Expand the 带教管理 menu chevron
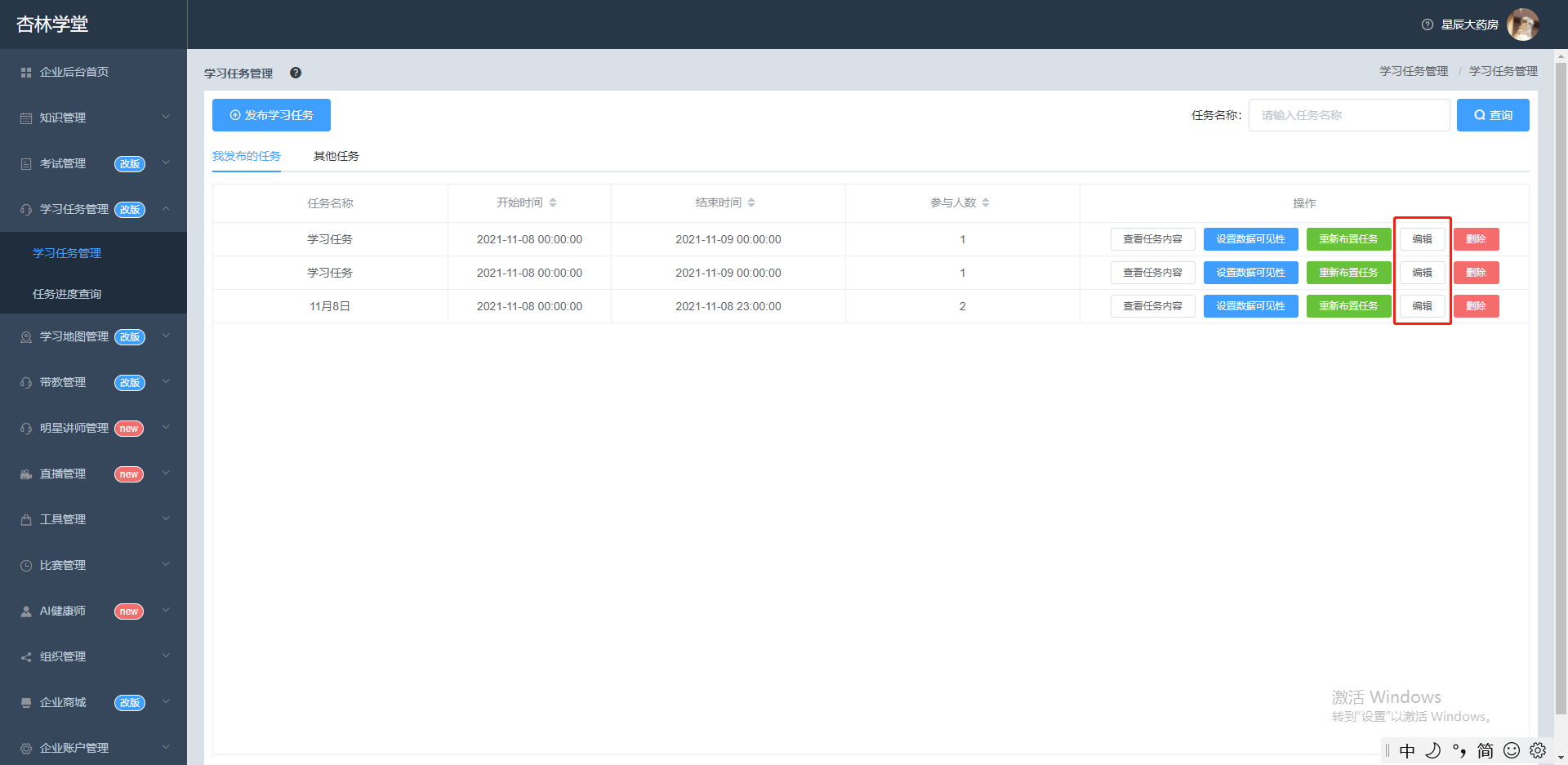 tap(166, 382)
